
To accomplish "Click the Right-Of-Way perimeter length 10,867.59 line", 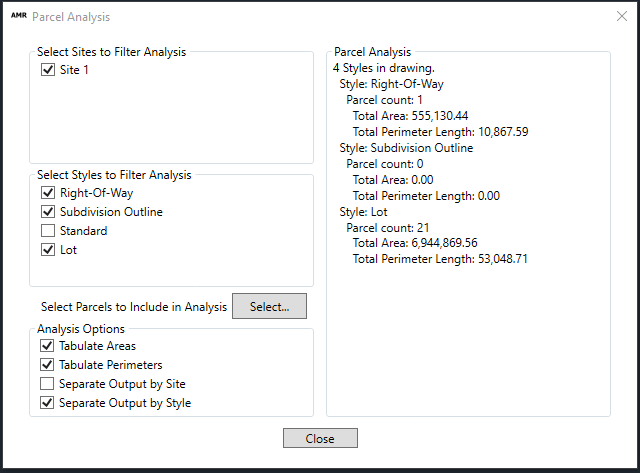I will pos(440,132).
